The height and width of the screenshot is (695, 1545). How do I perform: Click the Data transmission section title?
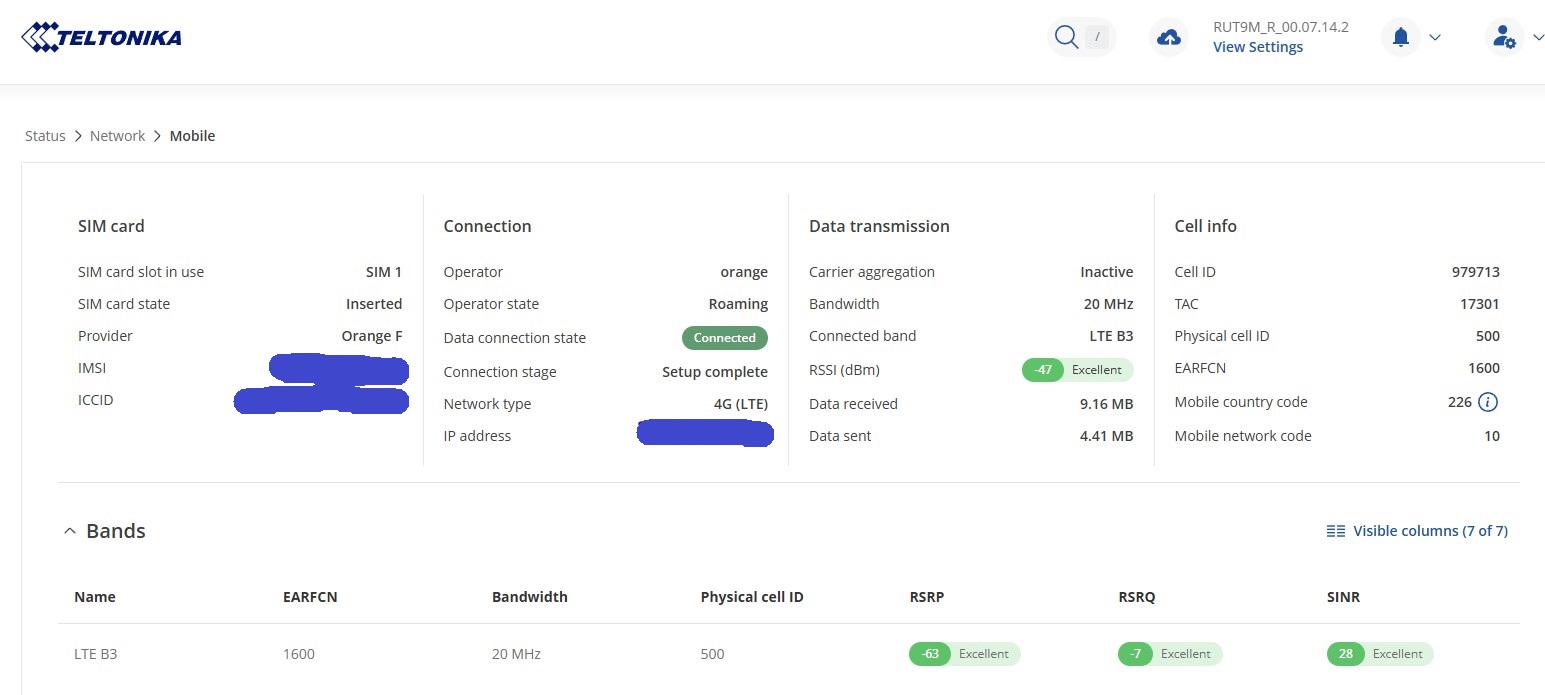[879, 226]
